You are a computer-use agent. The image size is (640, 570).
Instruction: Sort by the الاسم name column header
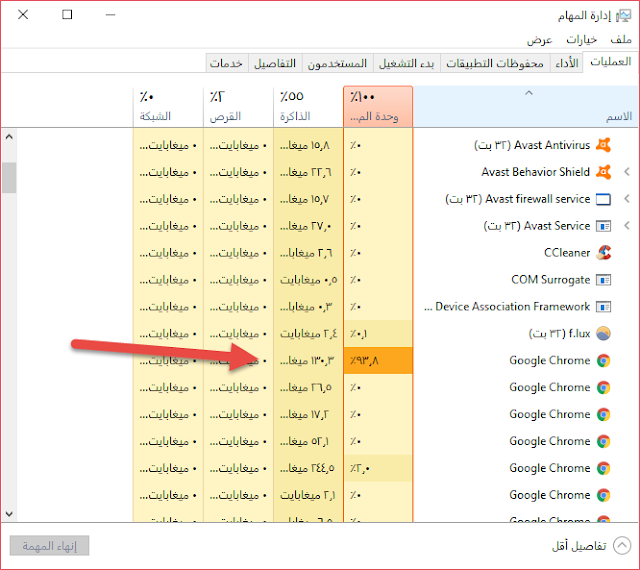526,107
